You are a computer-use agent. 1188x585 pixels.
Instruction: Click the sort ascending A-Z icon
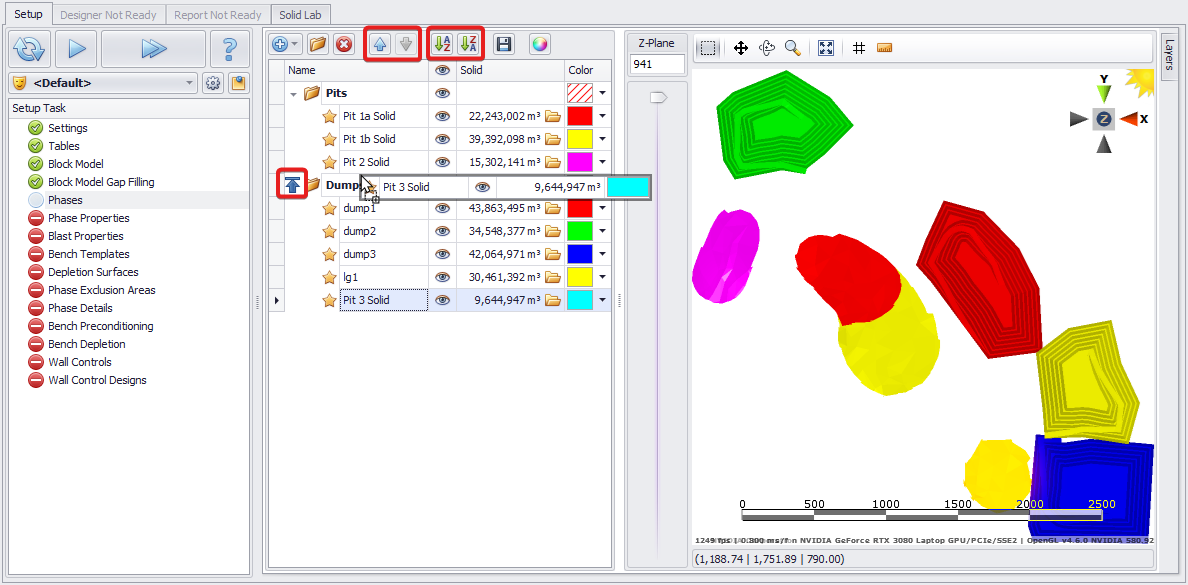point(442,44)
